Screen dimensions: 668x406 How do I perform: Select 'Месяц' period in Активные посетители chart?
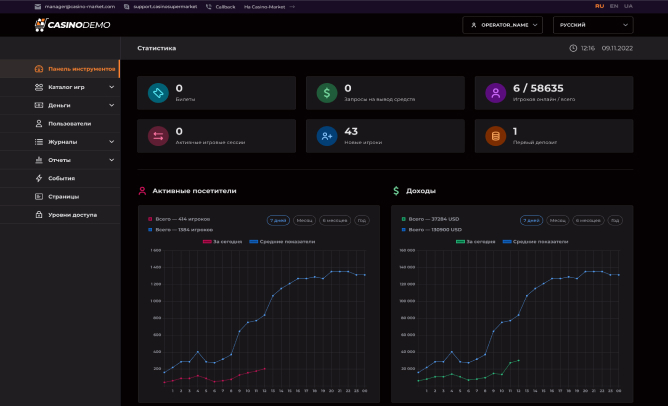306,220
